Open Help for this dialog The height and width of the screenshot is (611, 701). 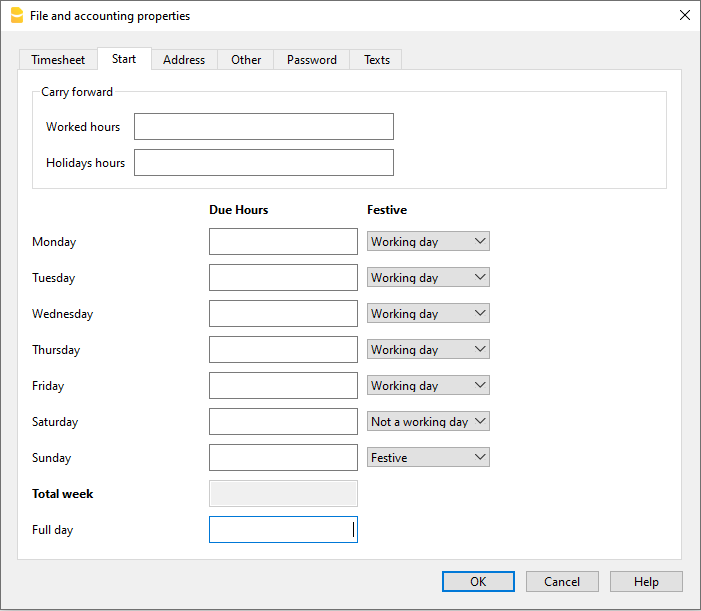(646, 582)
